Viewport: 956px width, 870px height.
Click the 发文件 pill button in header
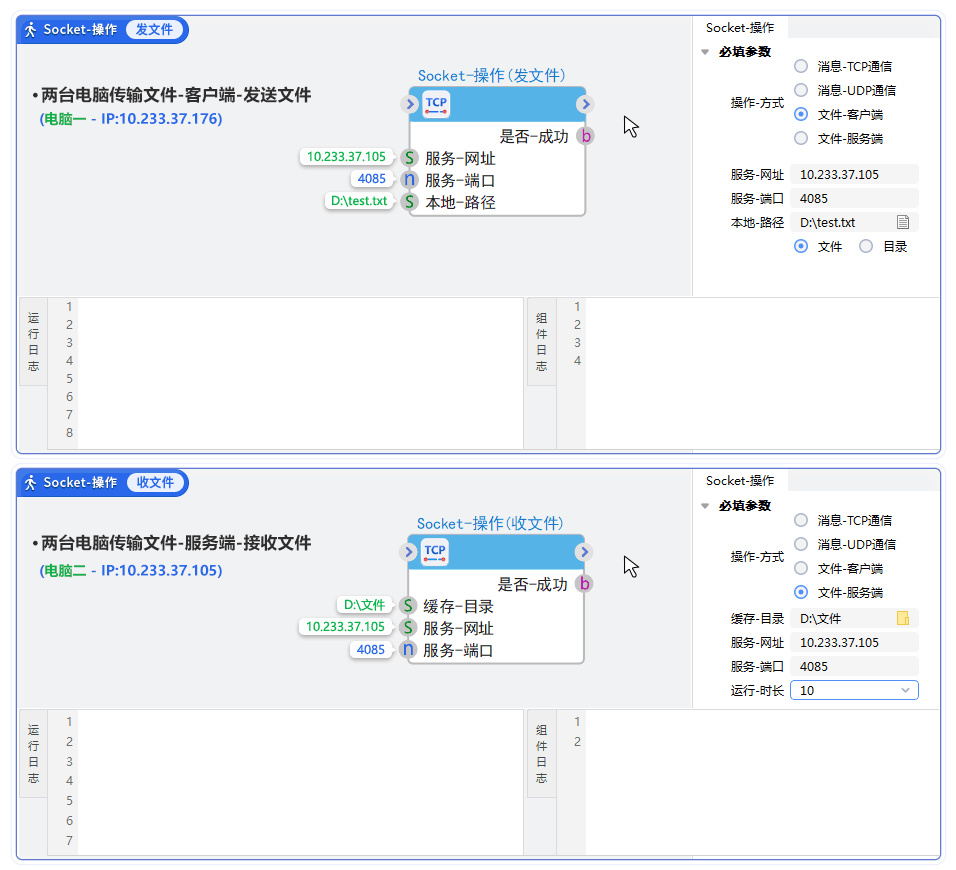tap(154, 30)
